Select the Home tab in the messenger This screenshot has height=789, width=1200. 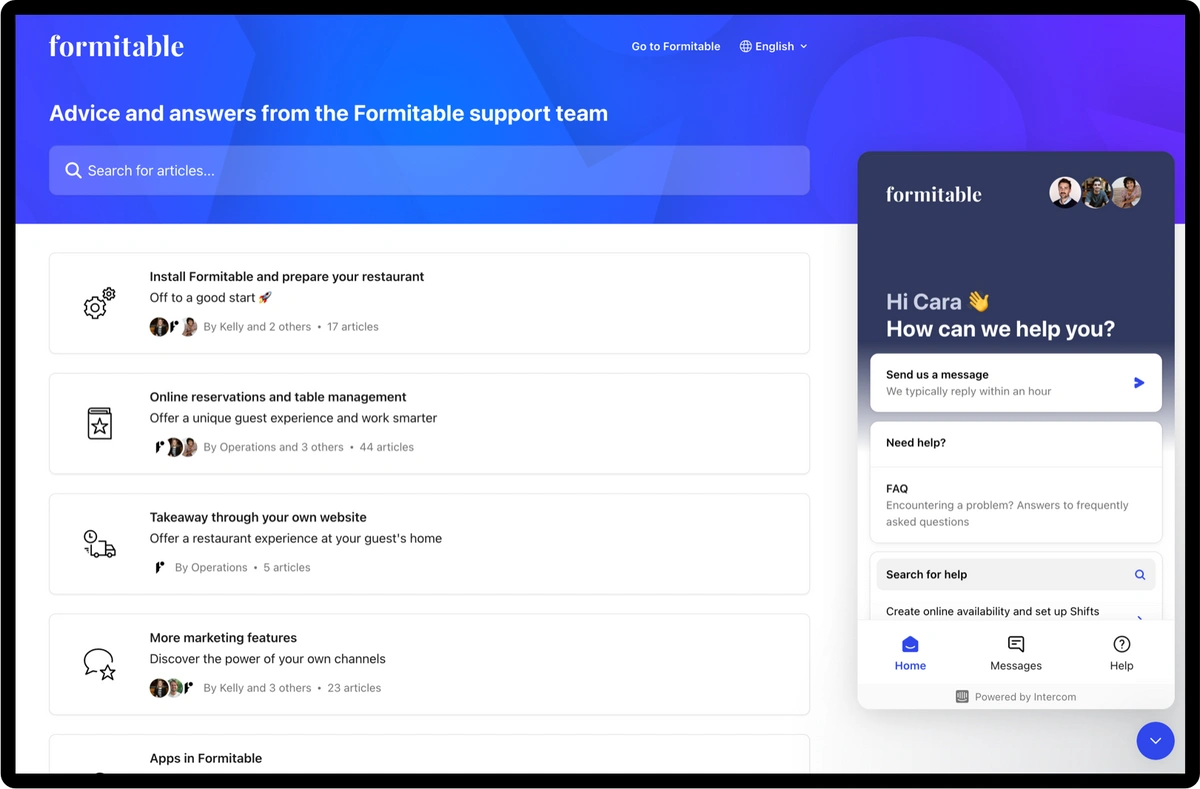910,653
